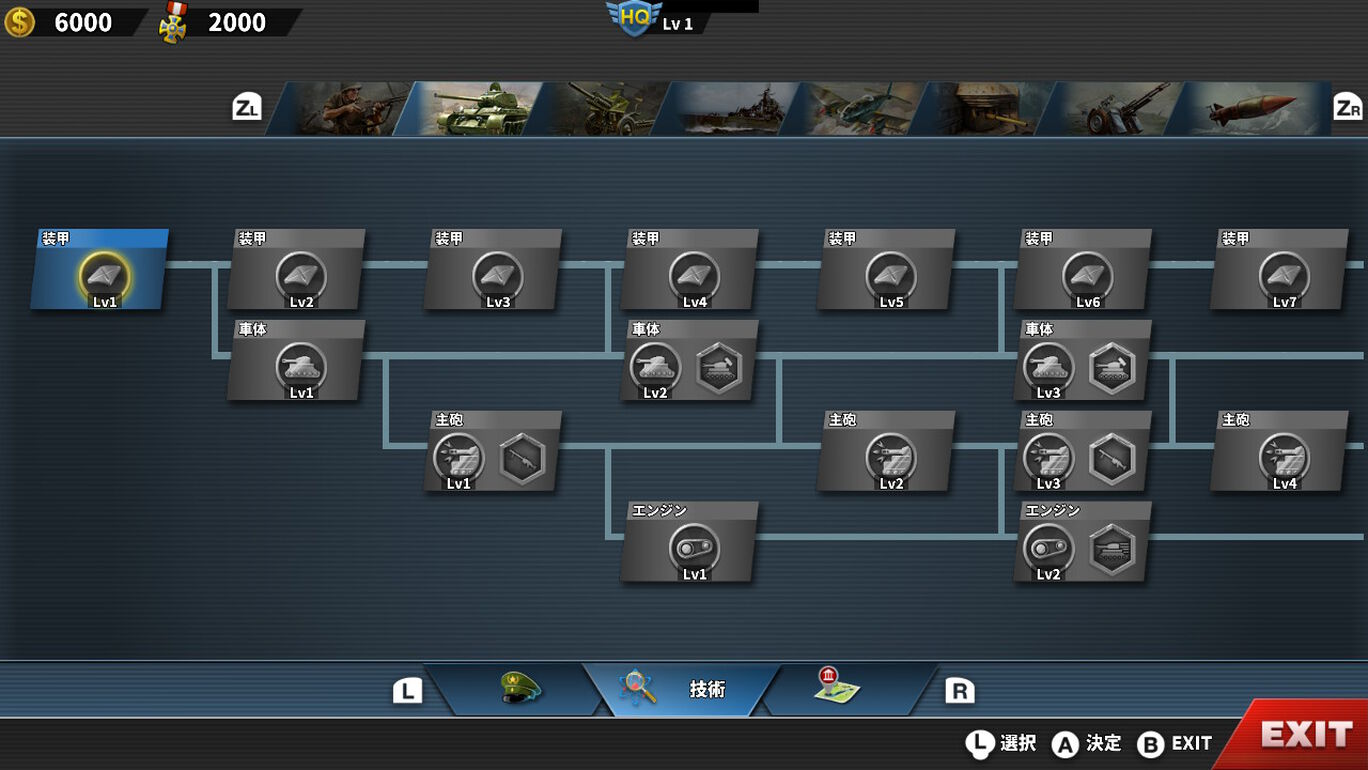Open the fighter aircraft category tab
Image resolution: width=1368 pixels, height=770 pixels.
coord(855,109)
